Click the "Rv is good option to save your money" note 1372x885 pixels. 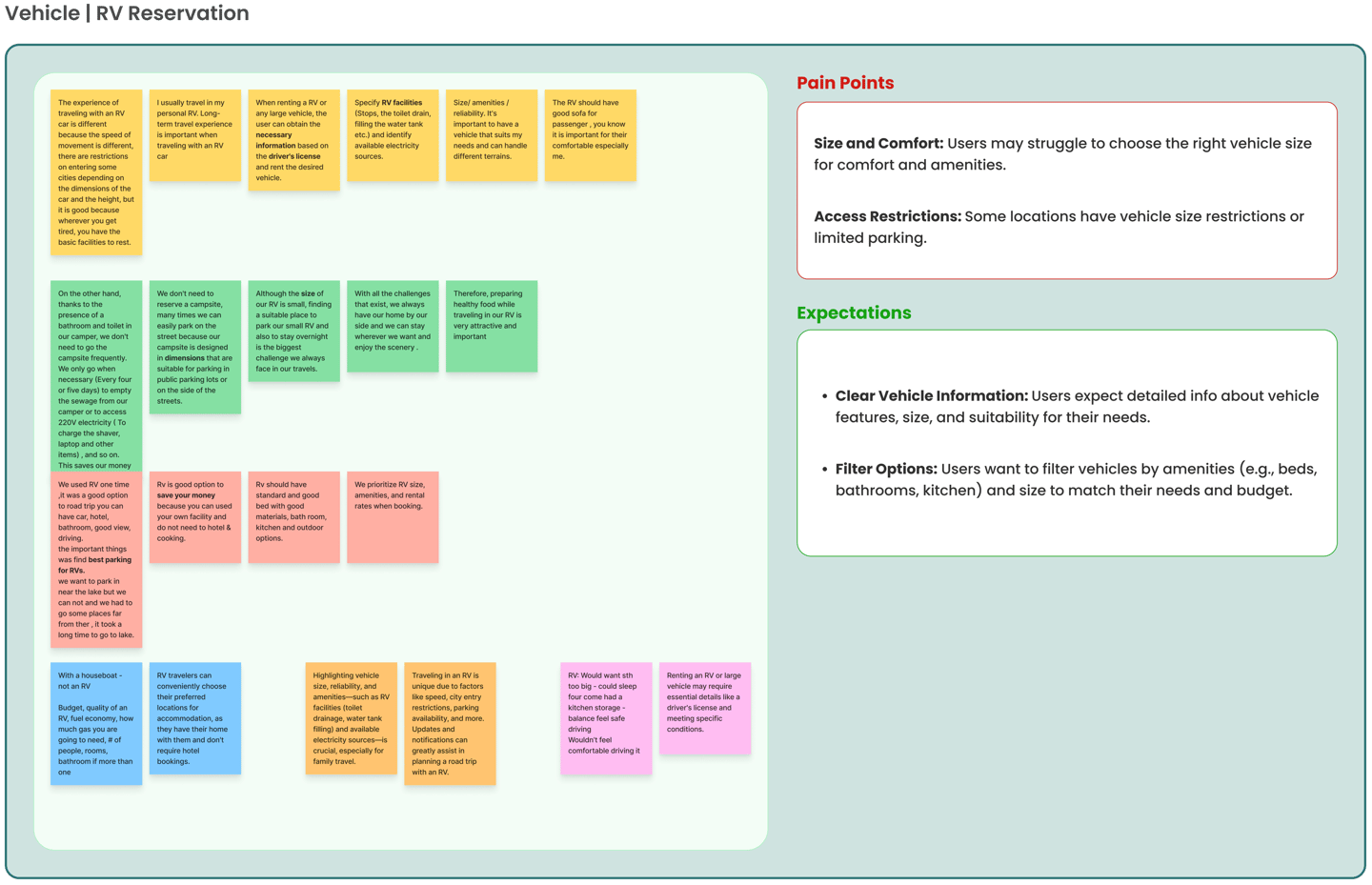(195, 517)
